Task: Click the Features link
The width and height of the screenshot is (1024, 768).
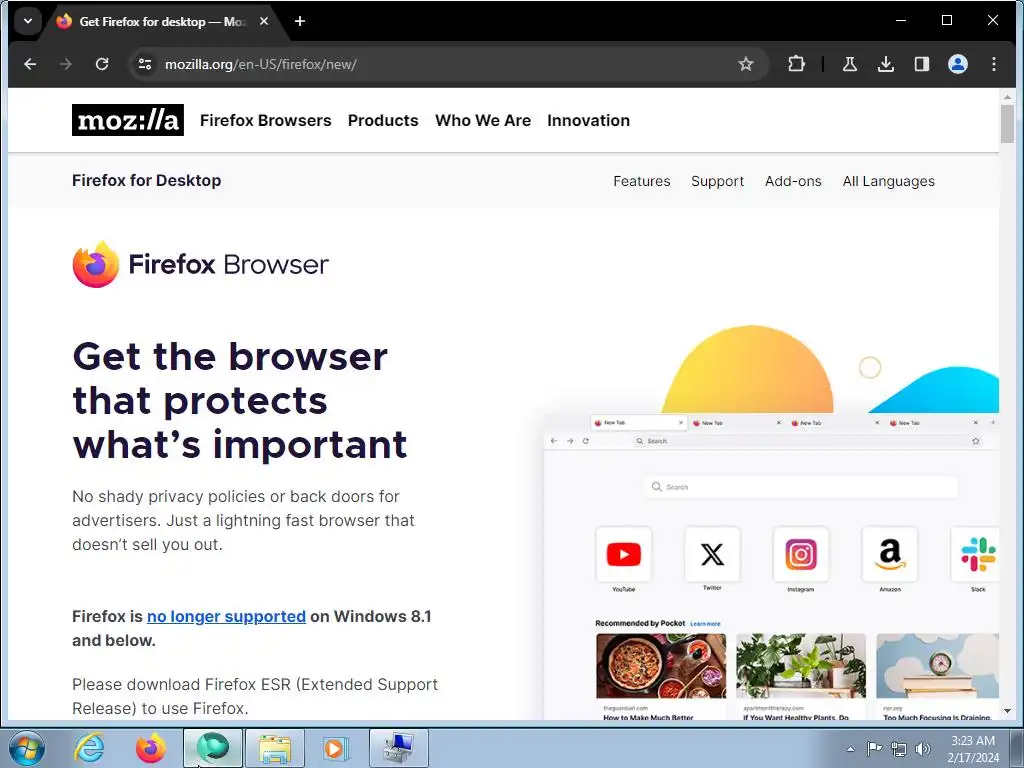Action: pyautogui.click(x=641, y=181)
